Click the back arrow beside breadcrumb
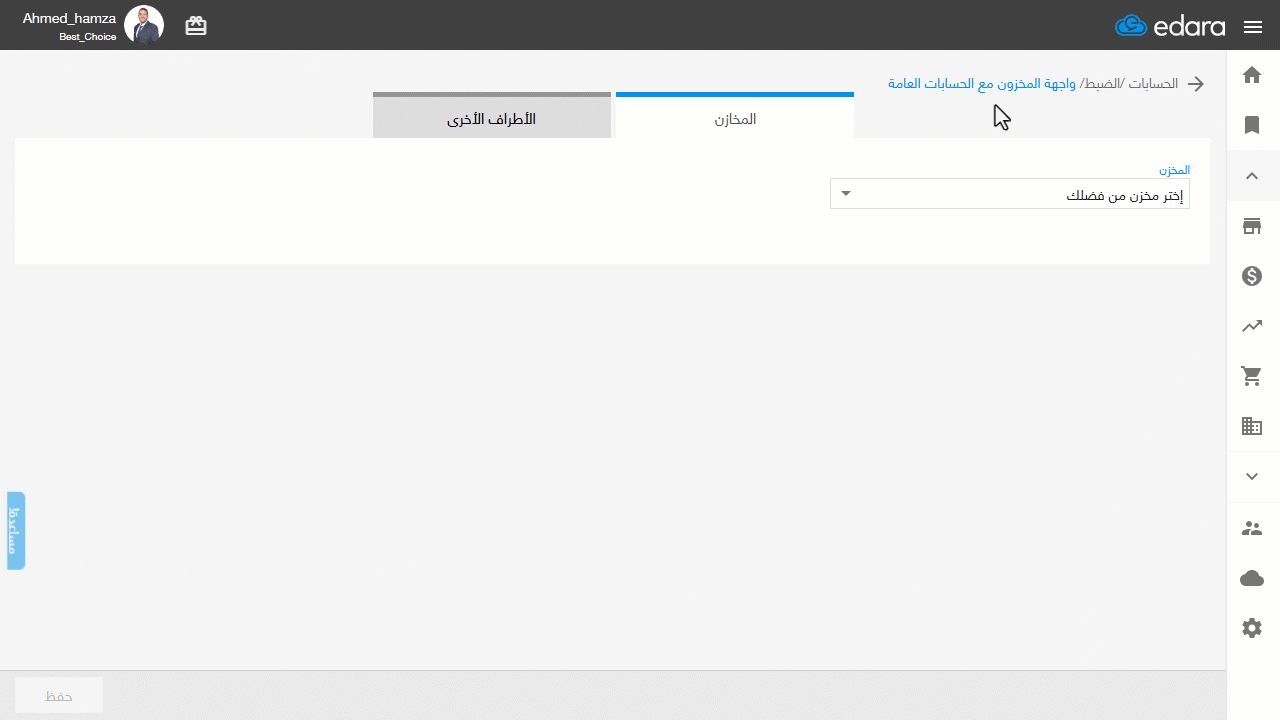This screenshot has height=720, width=1280. tap(1195, 84)
